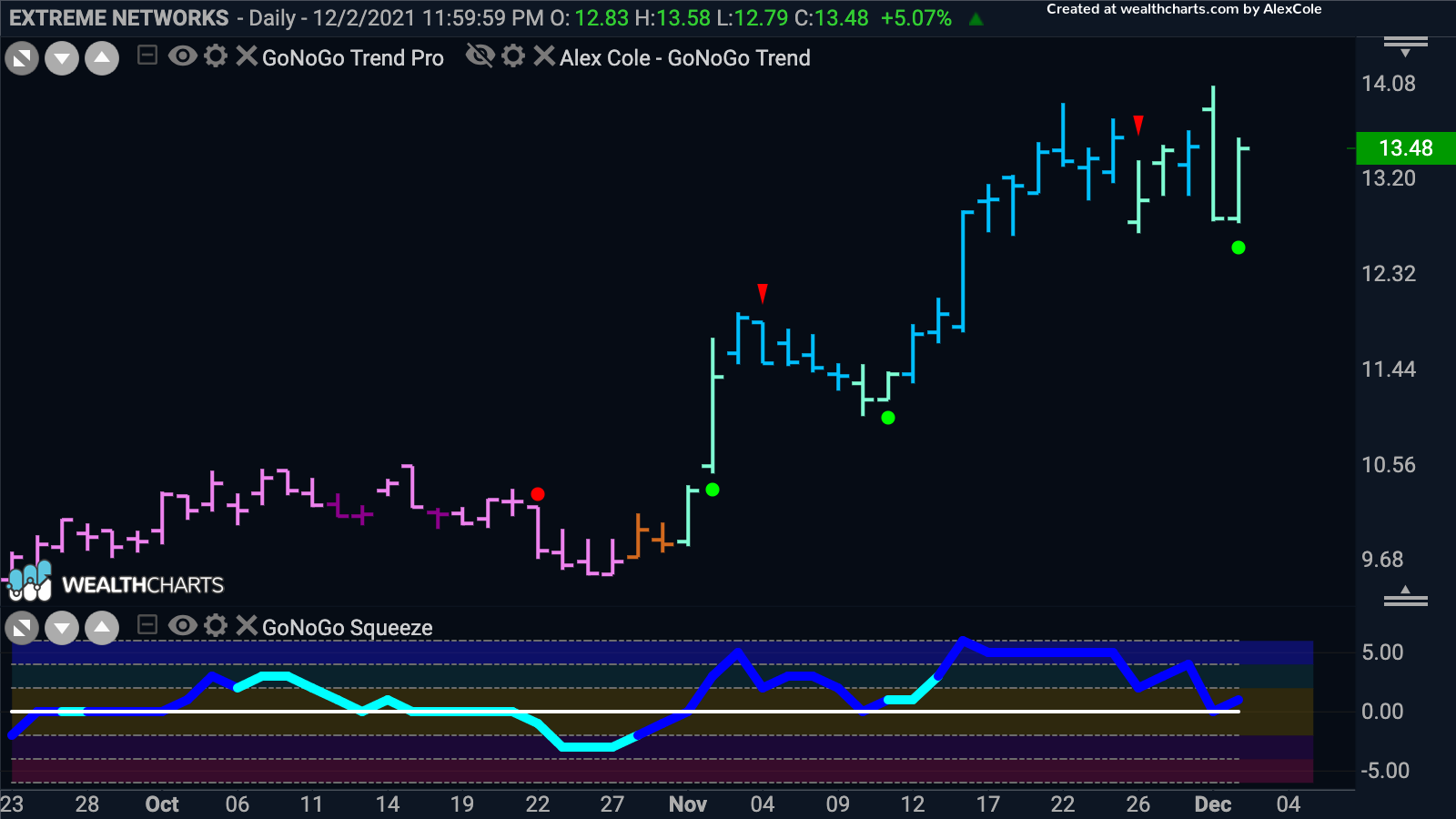Click the 5.00 squeeze axis label

[x=1382, y=652]
